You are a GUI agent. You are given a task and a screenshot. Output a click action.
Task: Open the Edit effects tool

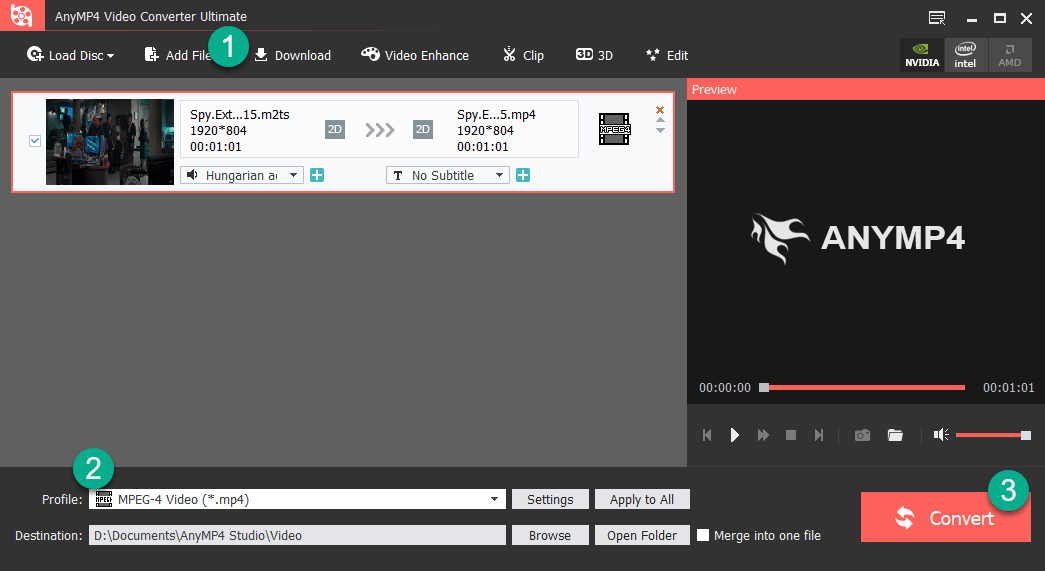click(x=666, y=55)
